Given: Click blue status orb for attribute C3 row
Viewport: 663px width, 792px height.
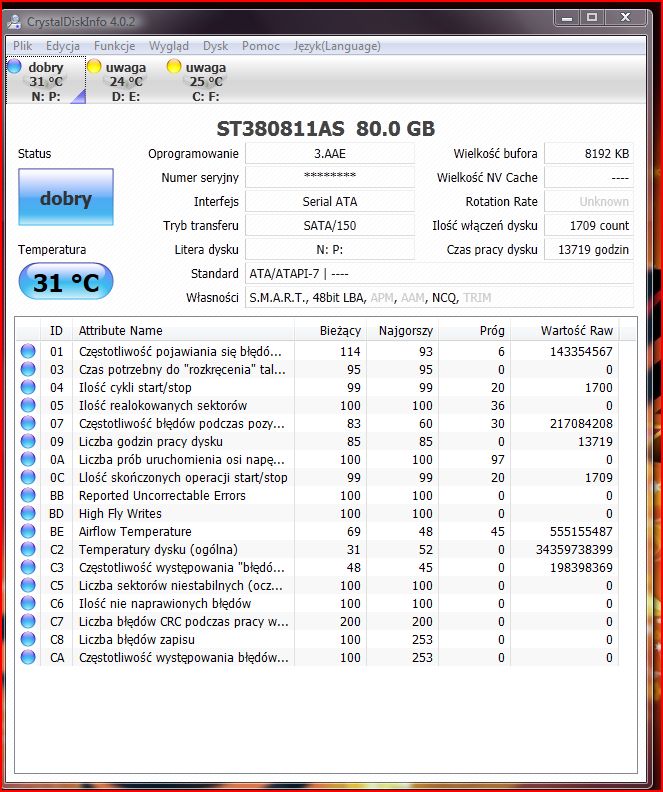Looking at the screenshot, I should 28,567.
